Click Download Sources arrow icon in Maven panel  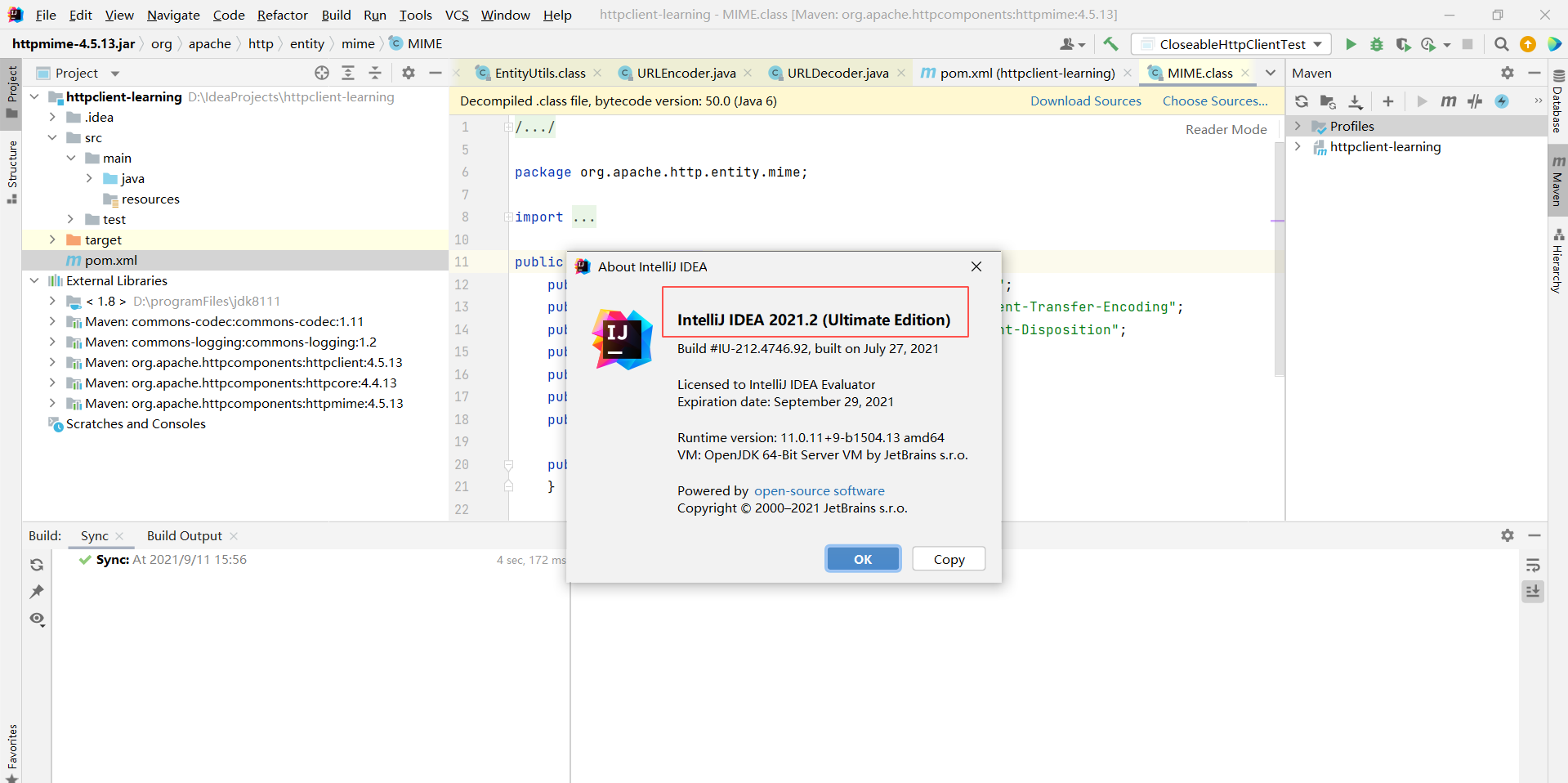pos(1356,101)
